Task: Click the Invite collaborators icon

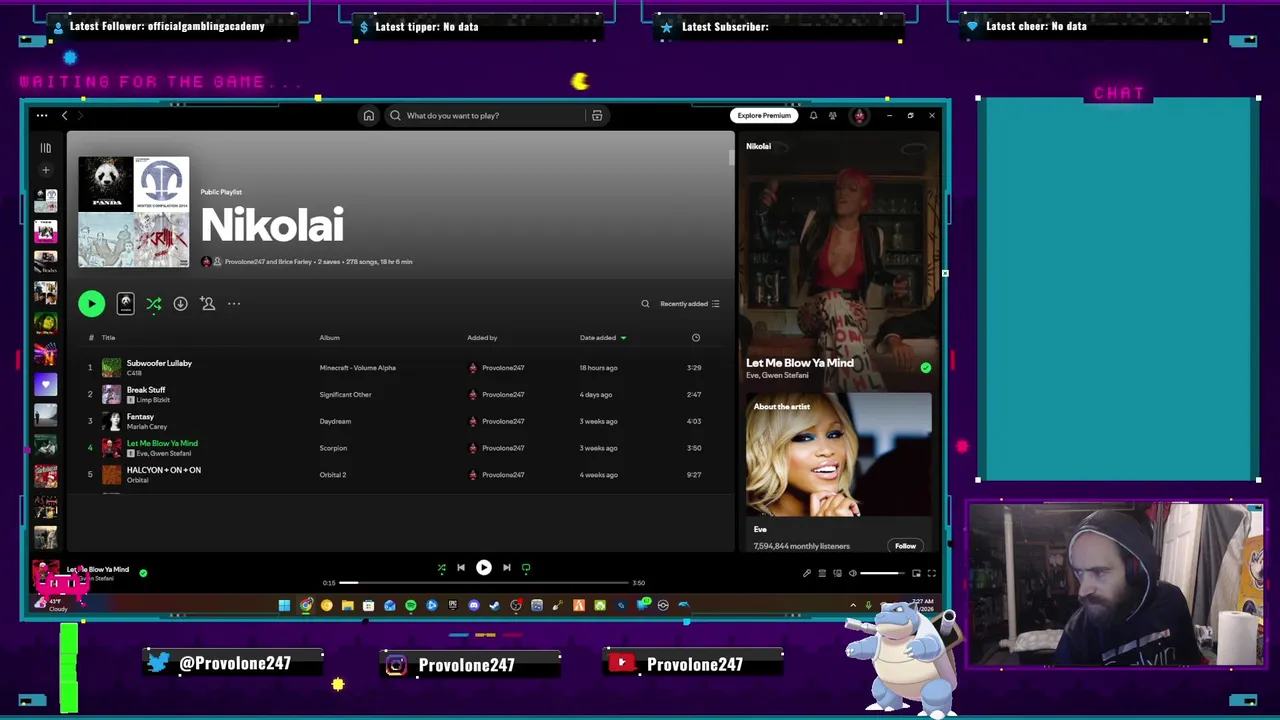Action: pos(208,304)
